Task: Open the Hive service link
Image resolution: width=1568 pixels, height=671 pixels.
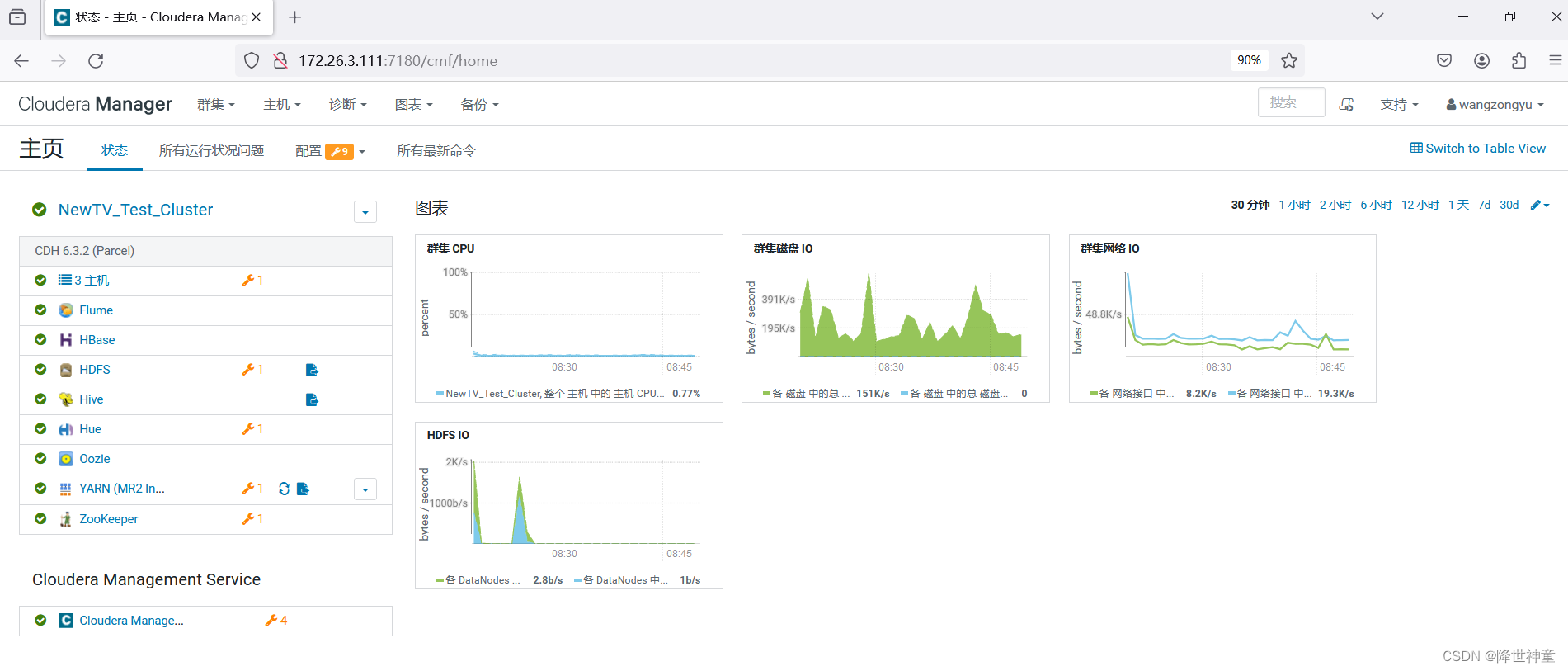Action: 92,399
